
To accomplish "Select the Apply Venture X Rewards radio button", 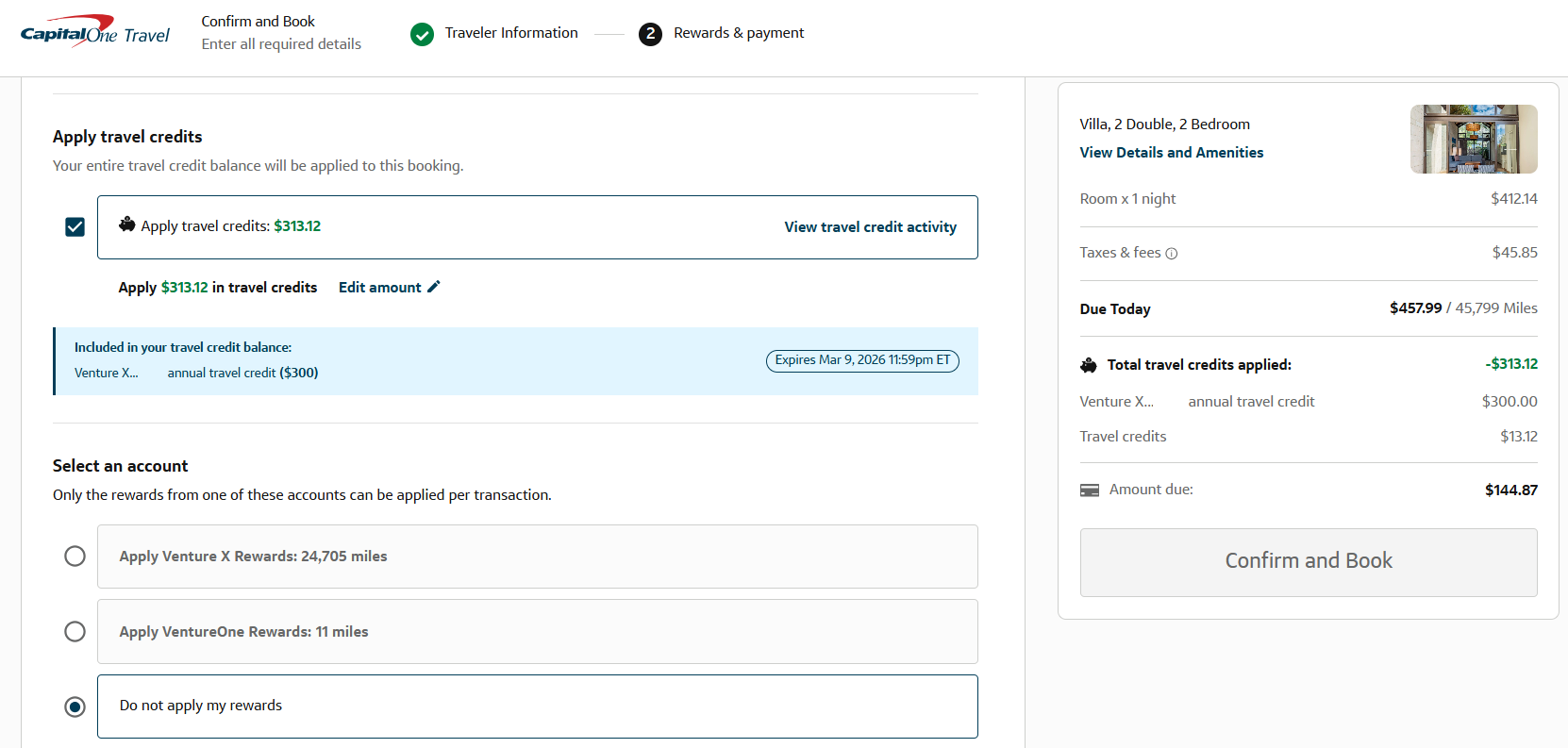I will tap(75, 557).
